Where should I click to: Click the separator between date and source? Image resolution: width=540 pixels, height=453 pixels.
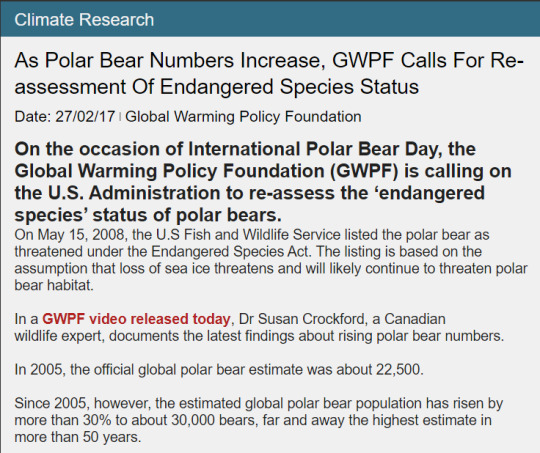coord(120,116)
